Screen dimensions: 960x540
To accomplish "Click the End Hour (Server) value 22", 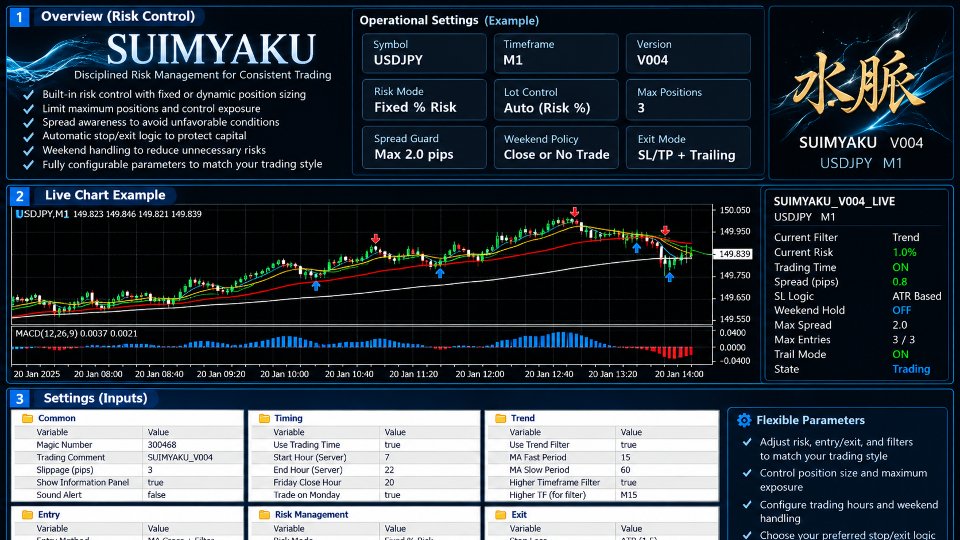I will click(389, 470).
